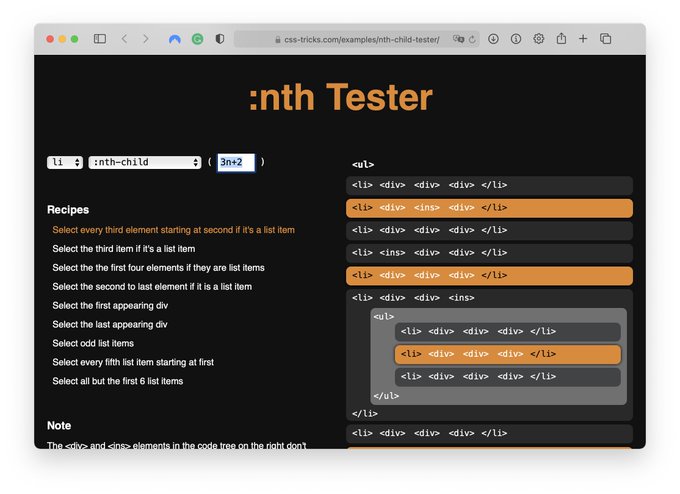
Task: Click the nested closing </ul> tag
Action: 386,396
